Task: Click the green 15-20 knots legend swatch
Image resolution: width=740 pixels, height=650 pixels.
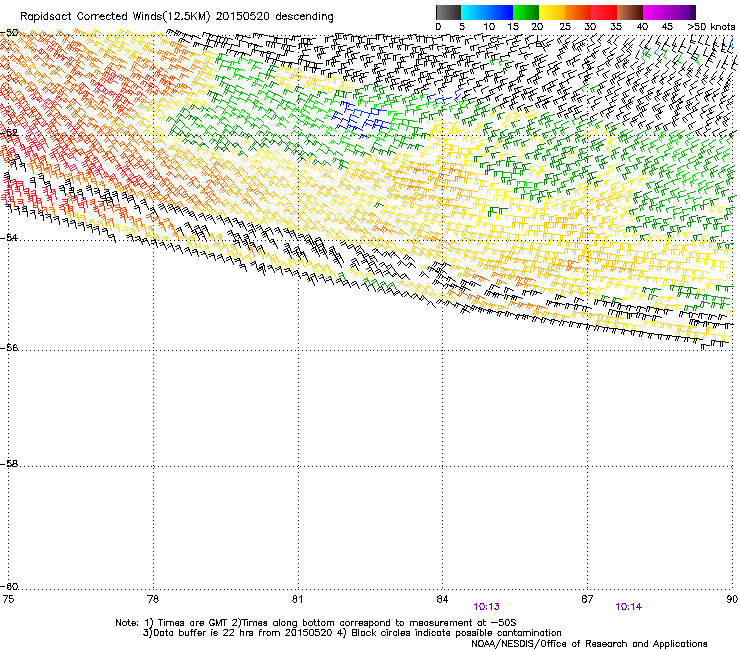Action: point(526,12)
